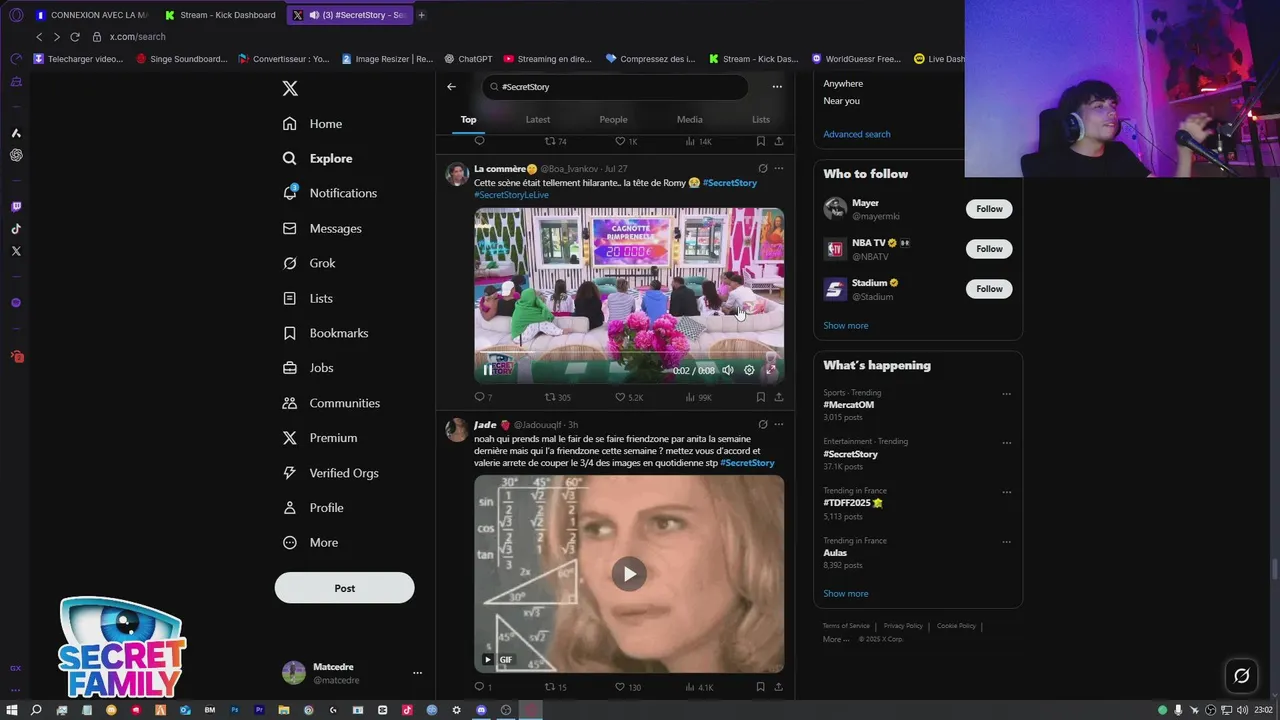Bookmark La commère post
This screenshot has height=720, width=1280.
point(761,397)
